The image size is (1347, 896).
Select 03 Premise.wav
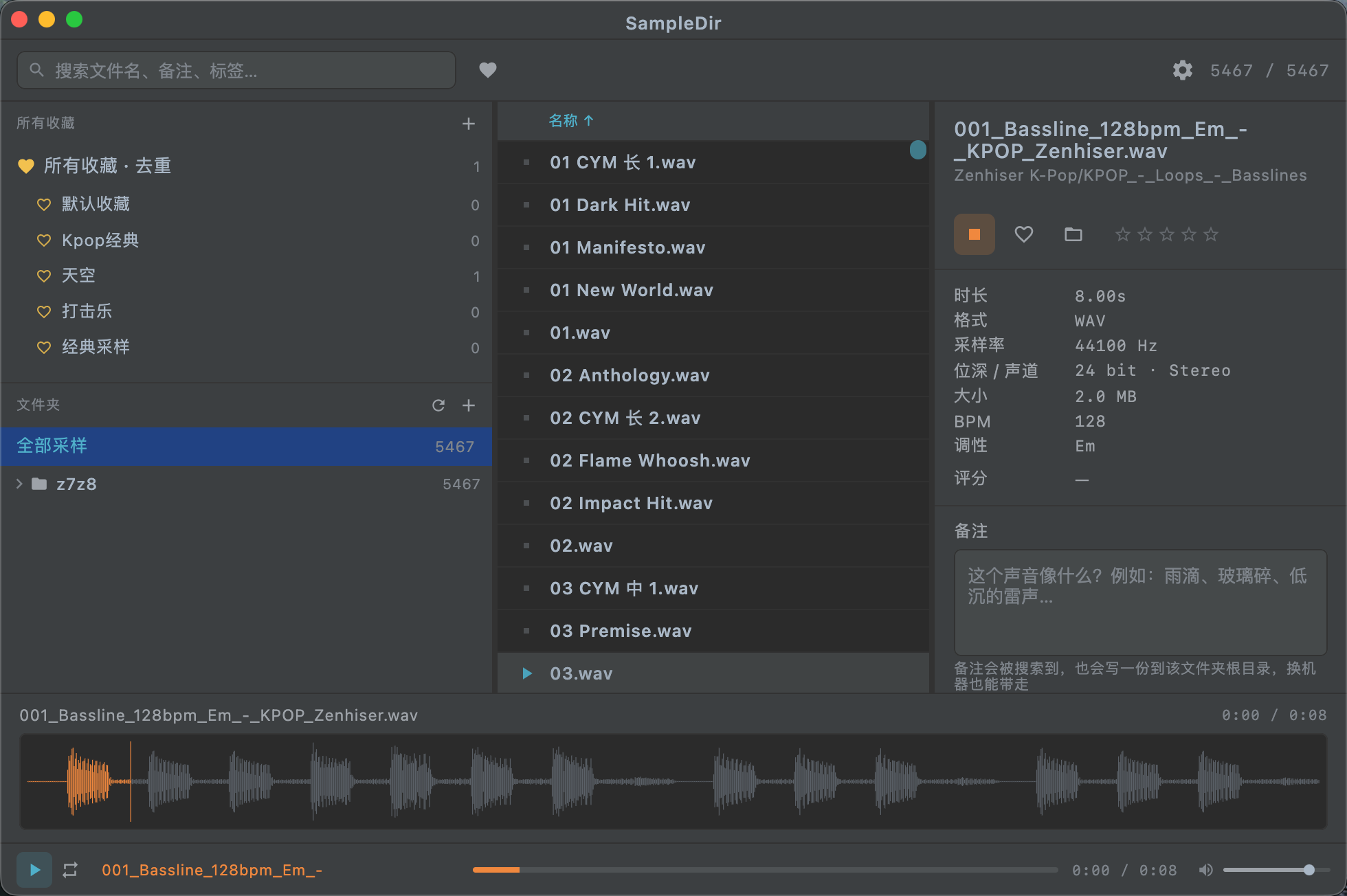[x=712, y=631]
